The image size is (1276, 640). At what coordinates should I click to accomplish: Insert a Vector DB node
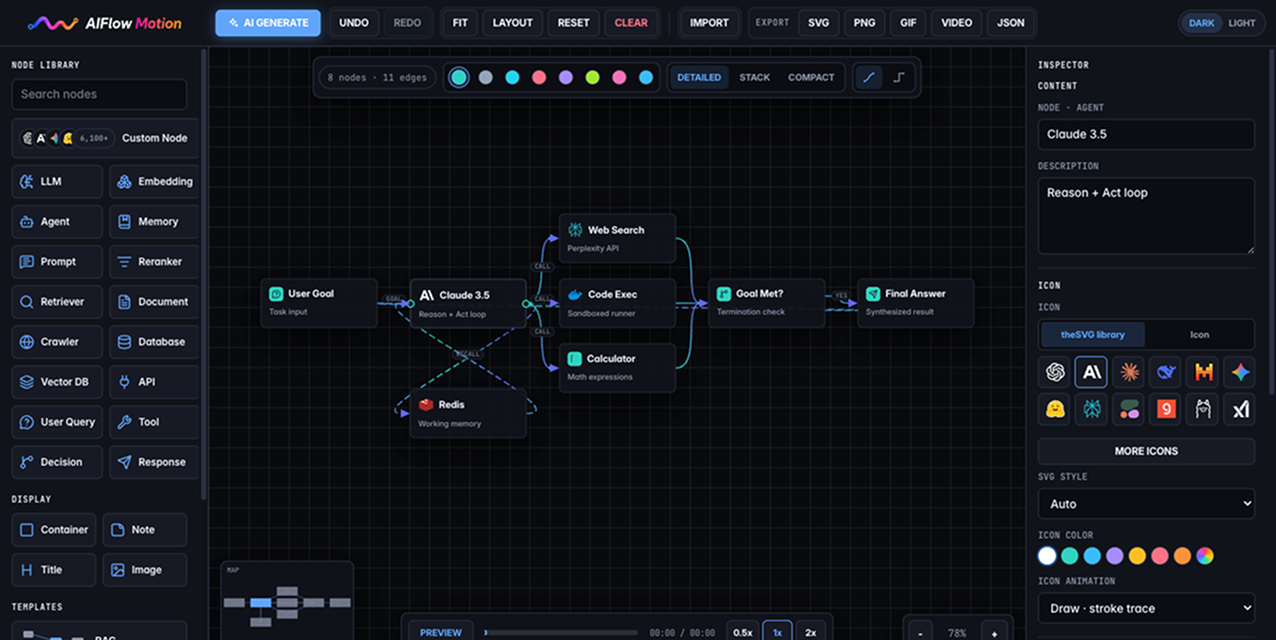pyautogui.click(x=57, y=382)
